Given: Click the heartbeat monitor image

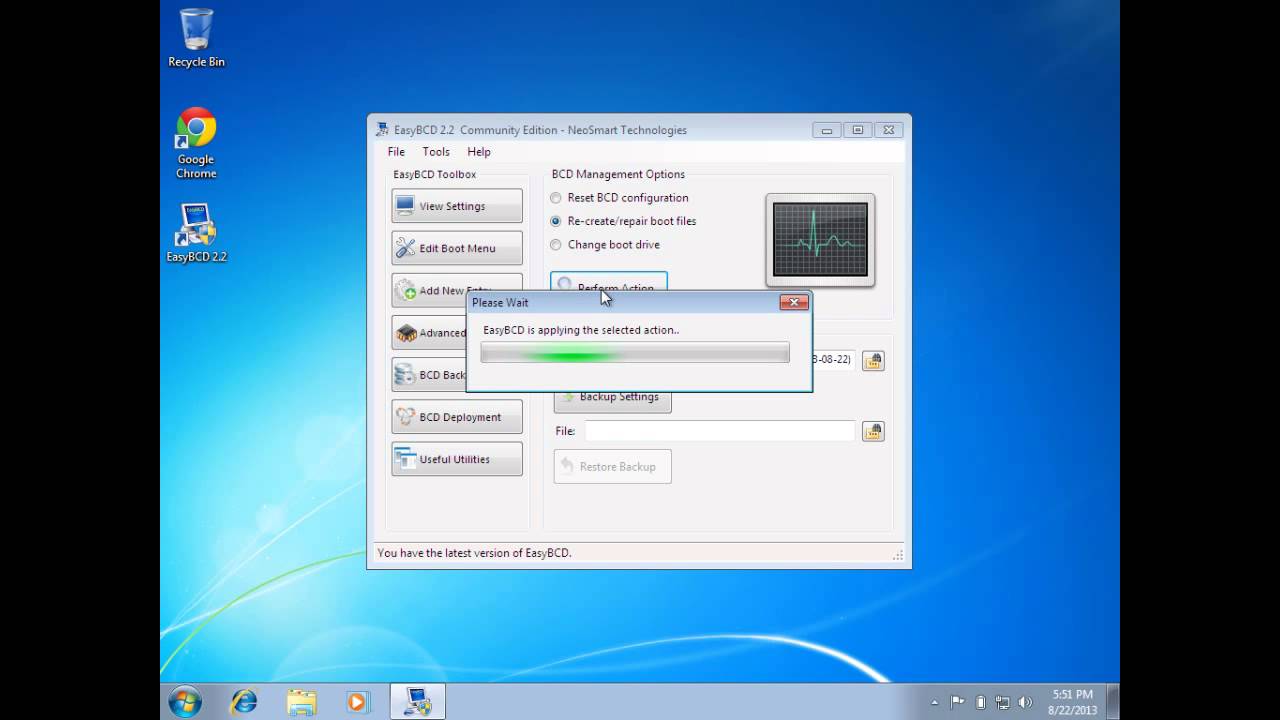Looking at the screenshot, I should (820, 240).
